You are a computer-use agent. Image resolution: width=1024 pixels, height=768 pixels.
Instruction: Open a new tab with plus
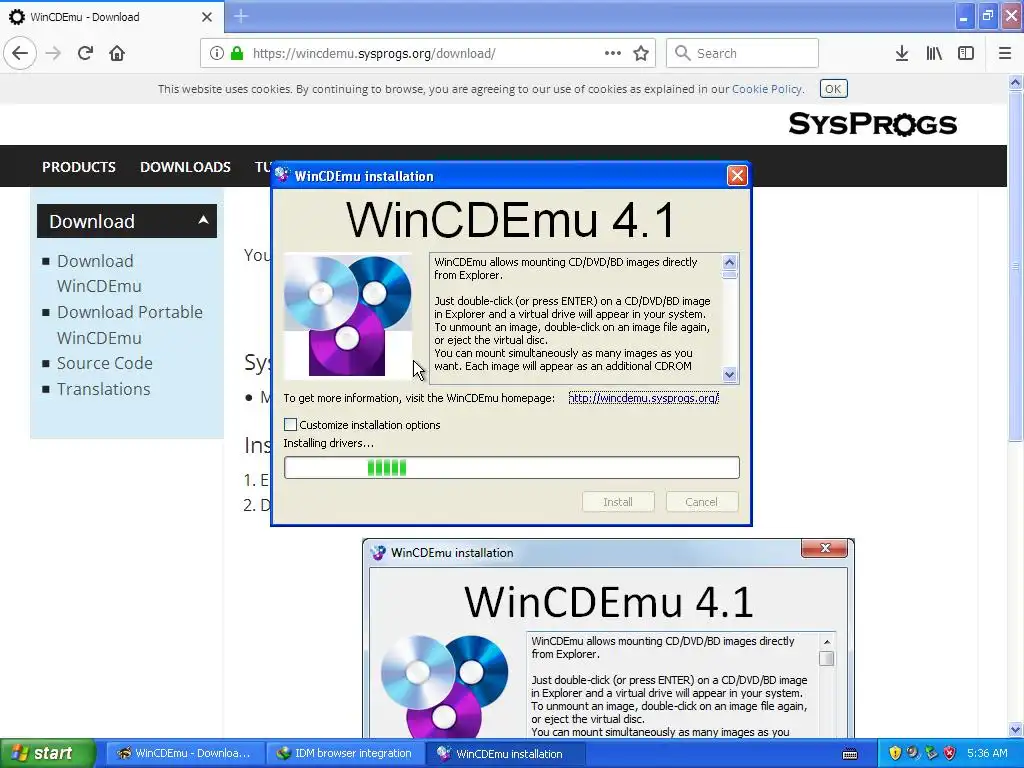coord(241,16)
